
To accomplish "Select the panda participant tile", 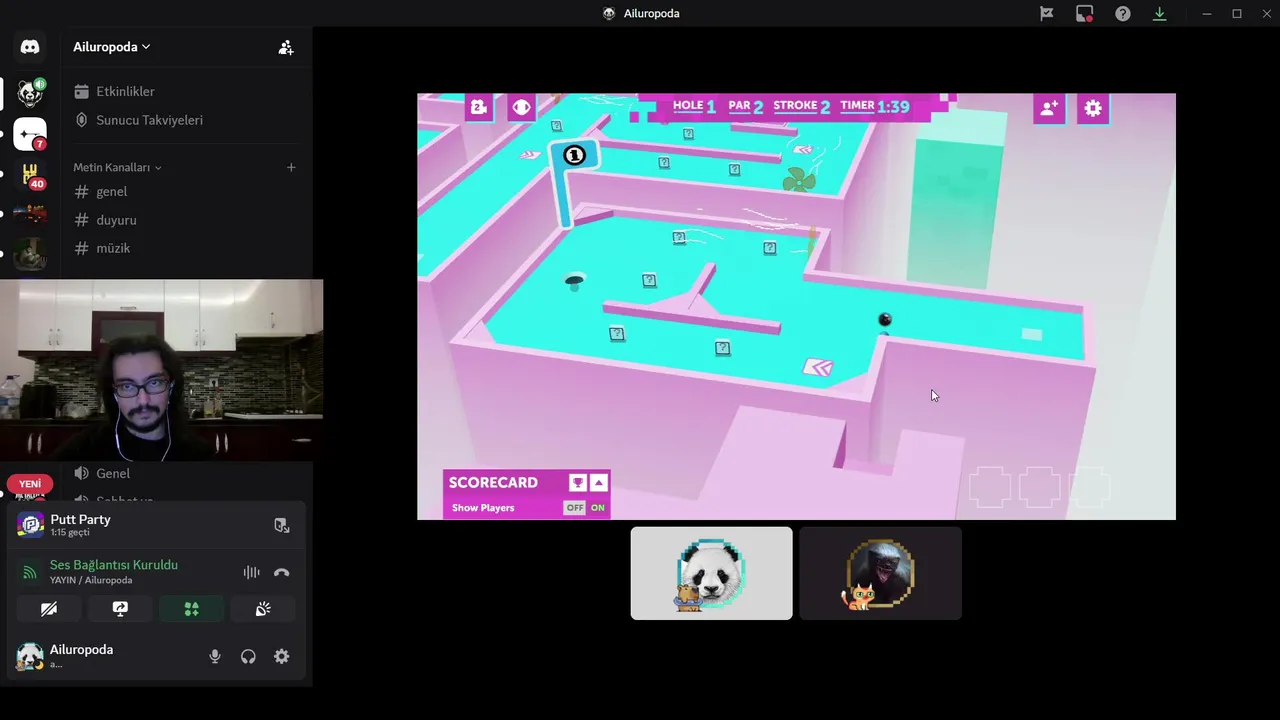I will [711, 573].
